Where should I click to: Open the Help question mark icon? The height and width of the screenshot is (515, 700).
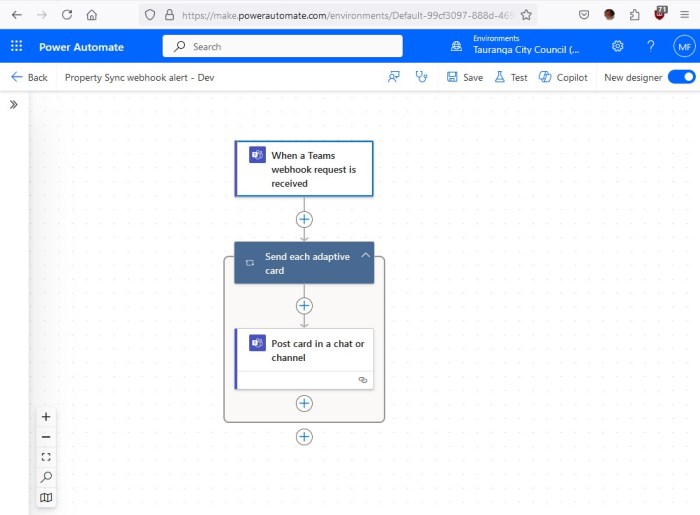(650, 46)
